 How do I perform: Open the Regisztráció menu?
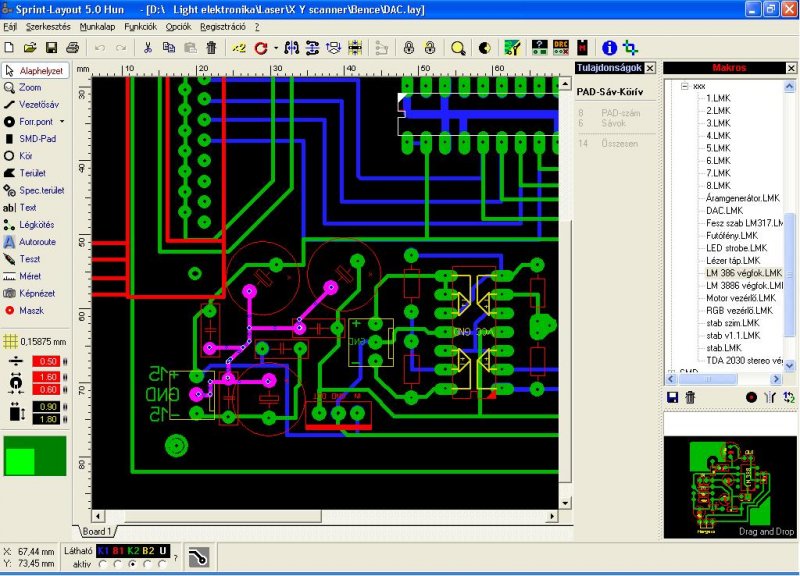[222, 27]
